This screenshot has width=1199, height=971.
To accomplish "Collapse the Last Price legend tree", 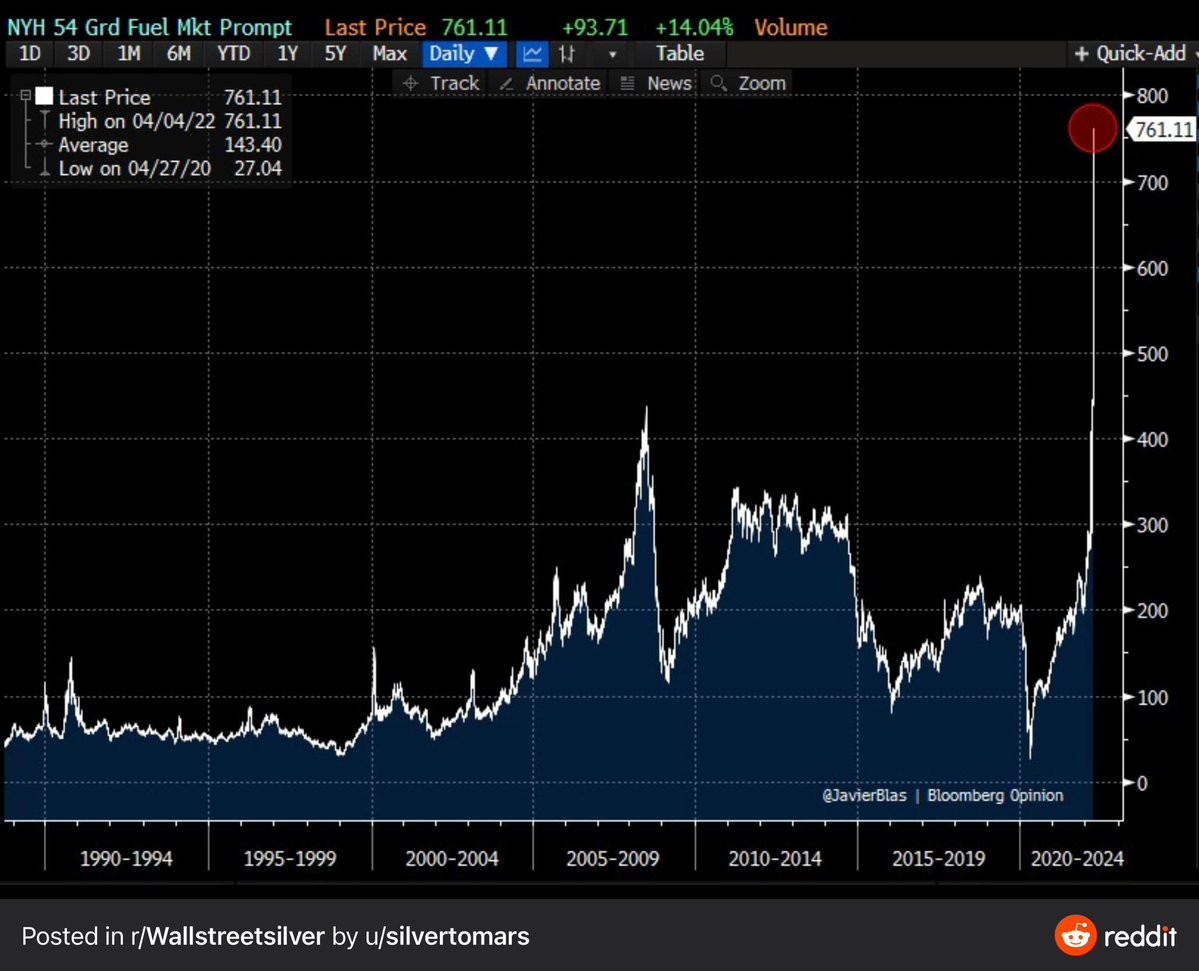I will tap(25, 97).
